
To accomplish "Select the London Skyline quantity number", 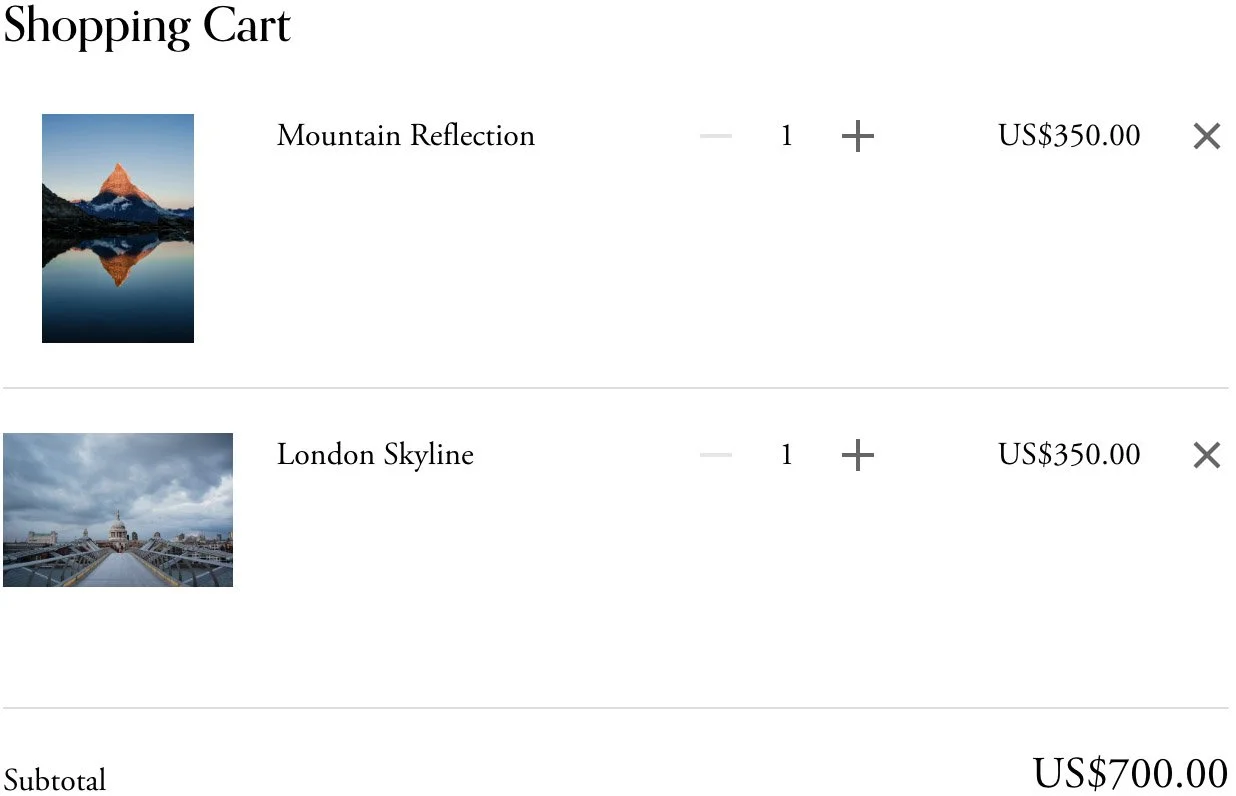I will point(787,455).
